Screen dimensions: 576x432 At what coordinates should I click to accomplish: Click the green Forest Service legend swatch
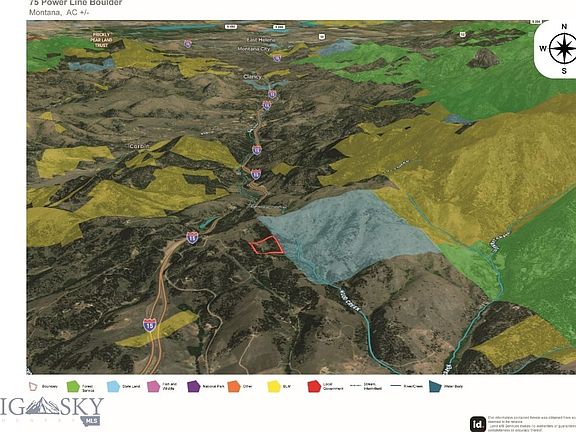[73, 386]
